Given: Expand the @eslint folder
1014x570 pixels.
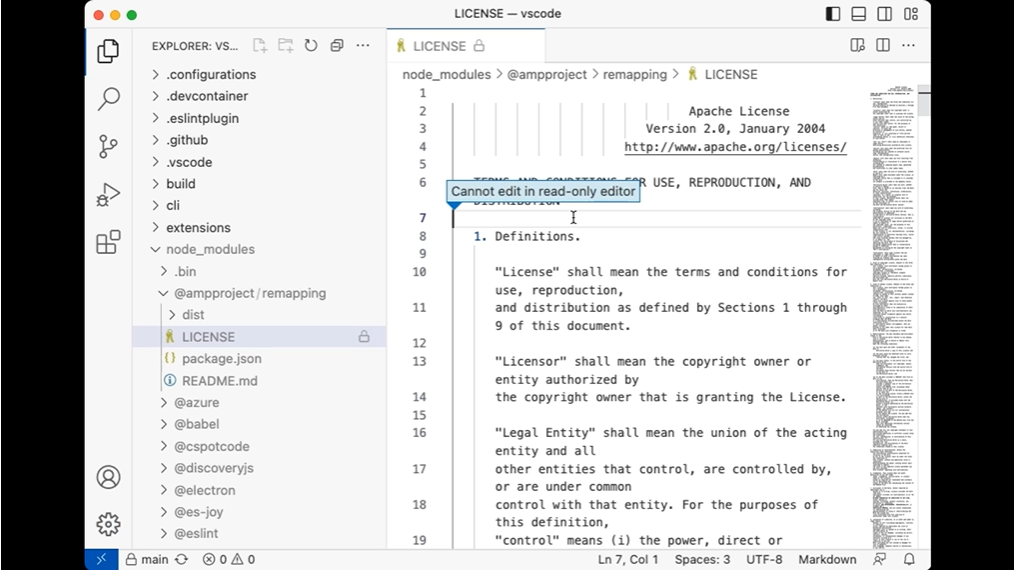Looking at the screenshot, I should 259,533.
